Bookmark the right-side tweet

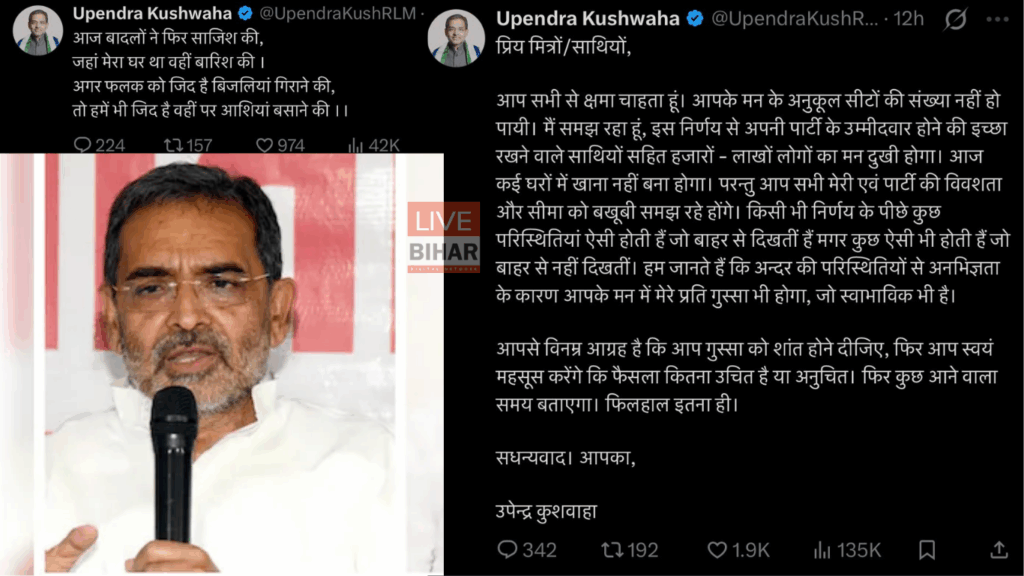[927, 550]
